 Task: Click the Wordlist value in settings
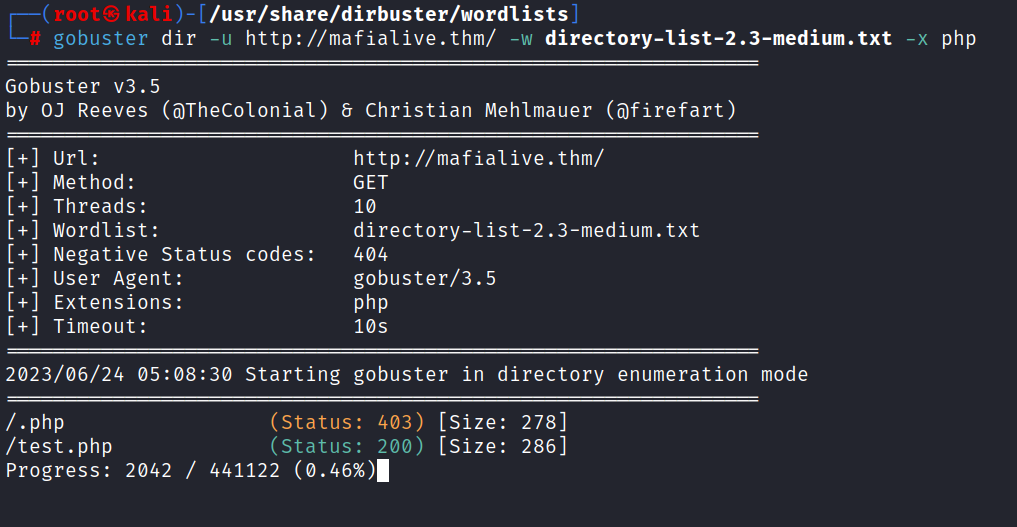point(527,230)
